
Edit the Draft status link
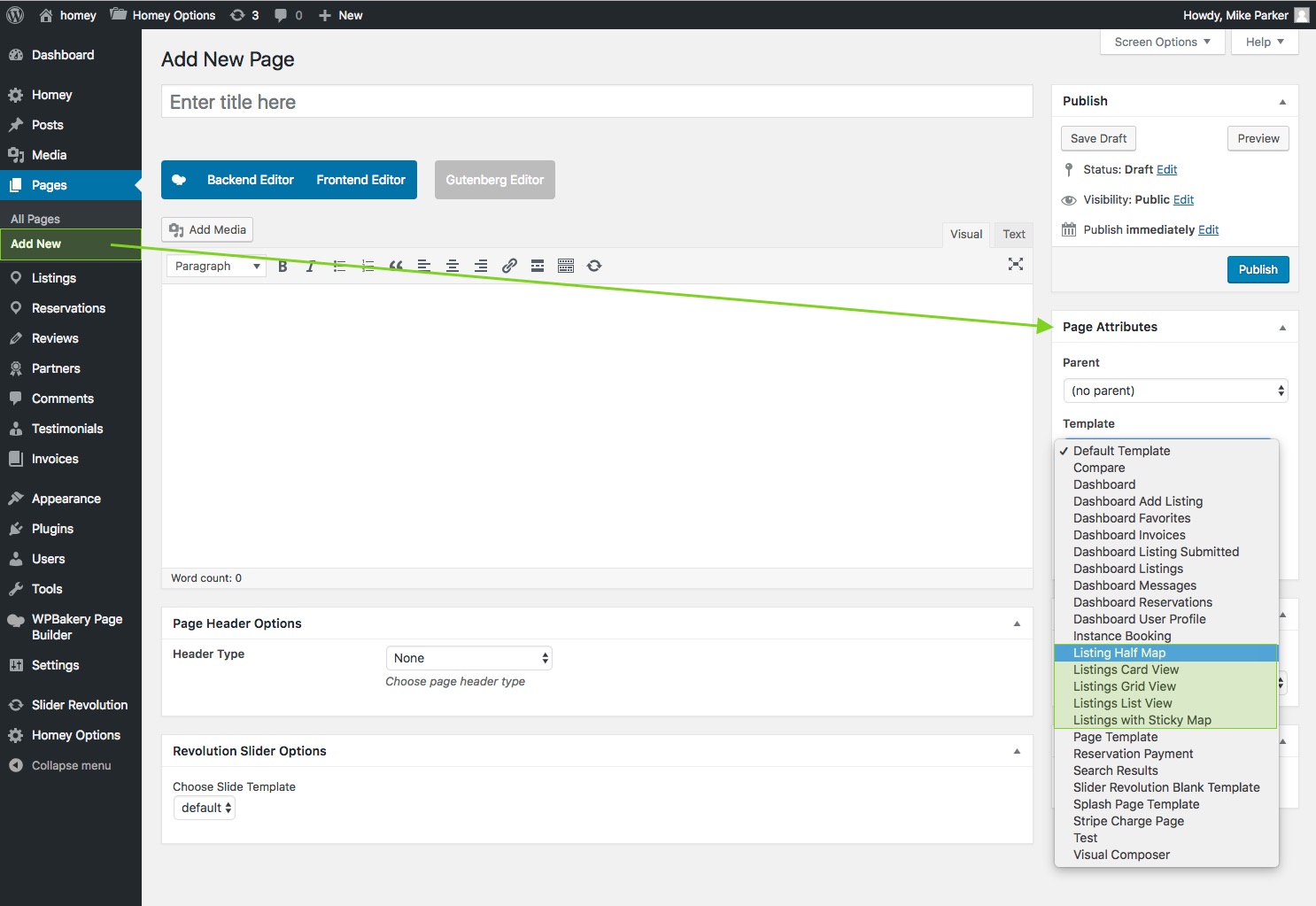[1166, 169]
